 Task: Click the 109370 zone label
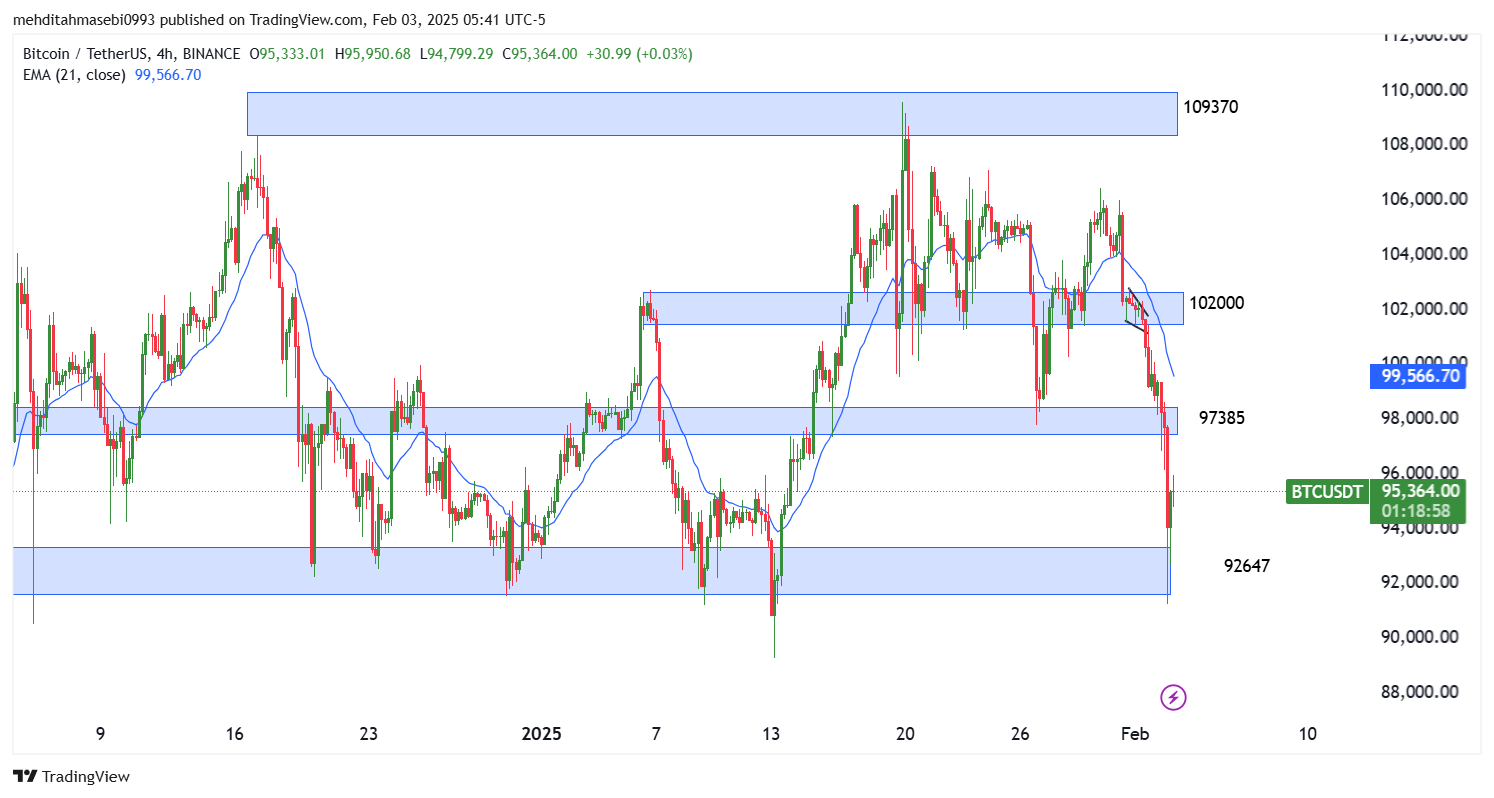tap(1210, 107)
